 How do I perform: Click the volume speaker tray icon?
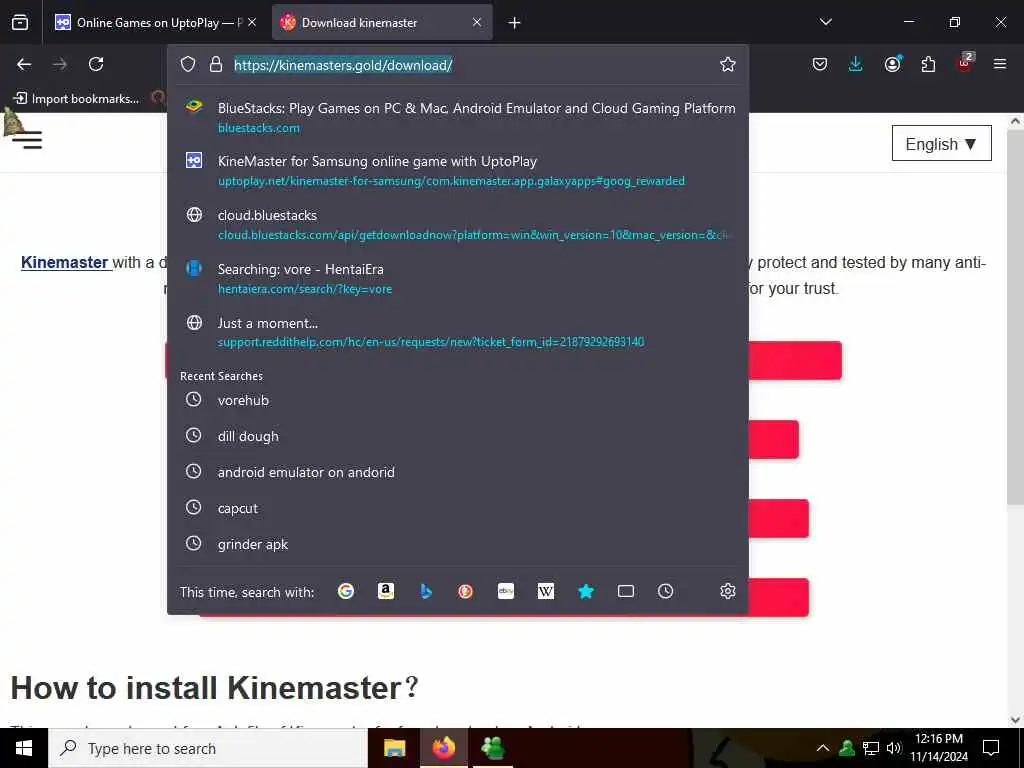(x=894, y=748)
